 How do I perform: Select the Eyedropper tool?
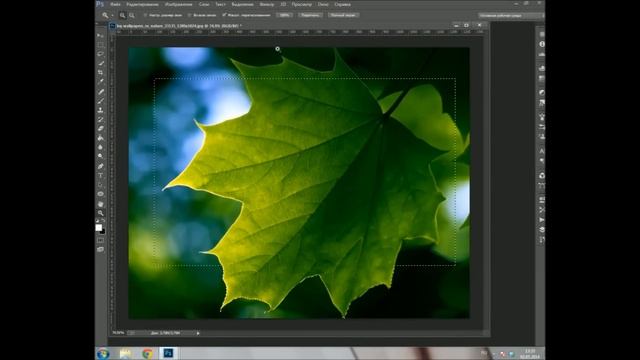click(100, 81)
